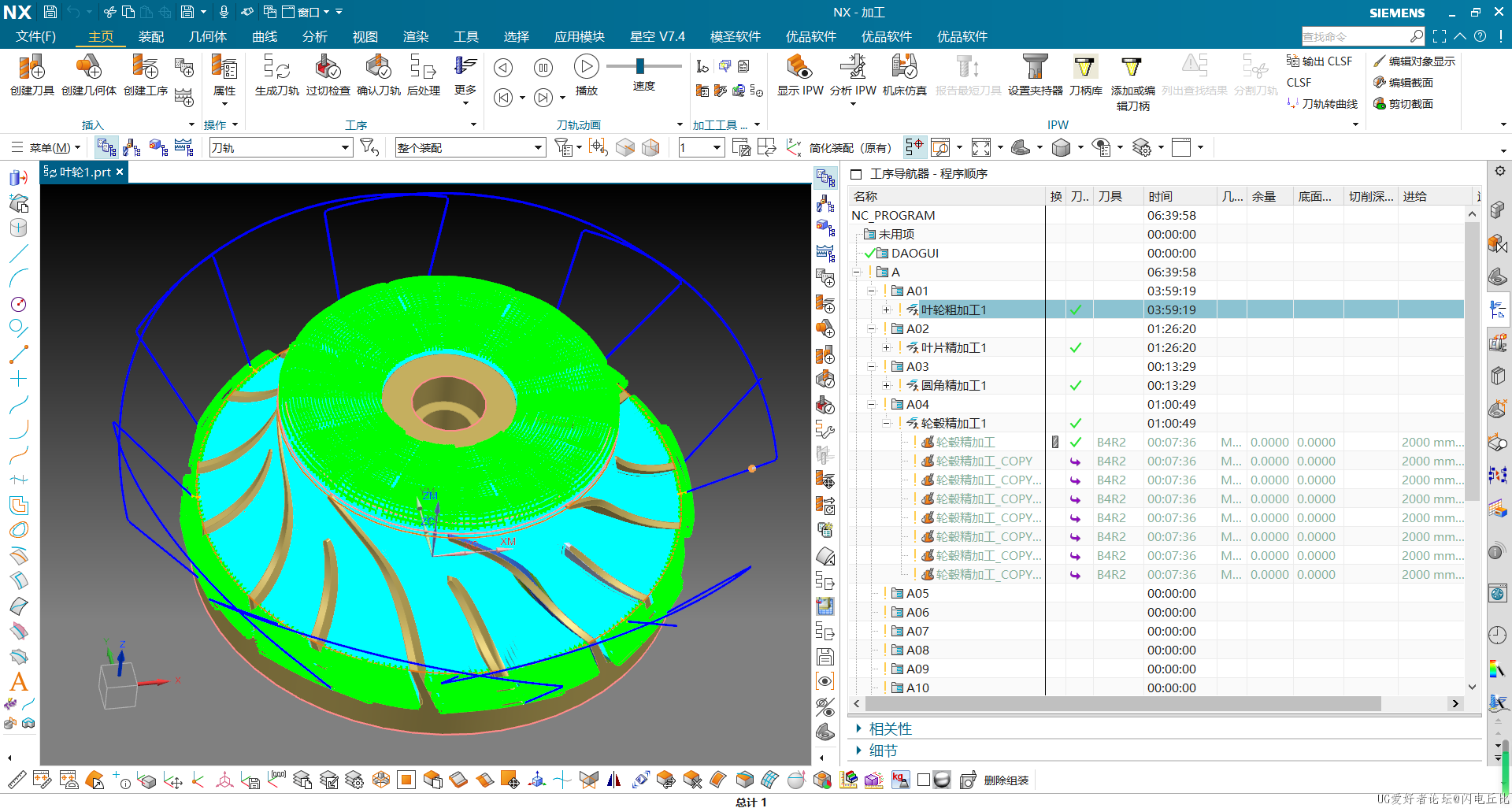The height and width of the screenshot is (808, 1512).
Task: Expand the 叶轮粗加工1 operation group
Action: tap(887, 309)
